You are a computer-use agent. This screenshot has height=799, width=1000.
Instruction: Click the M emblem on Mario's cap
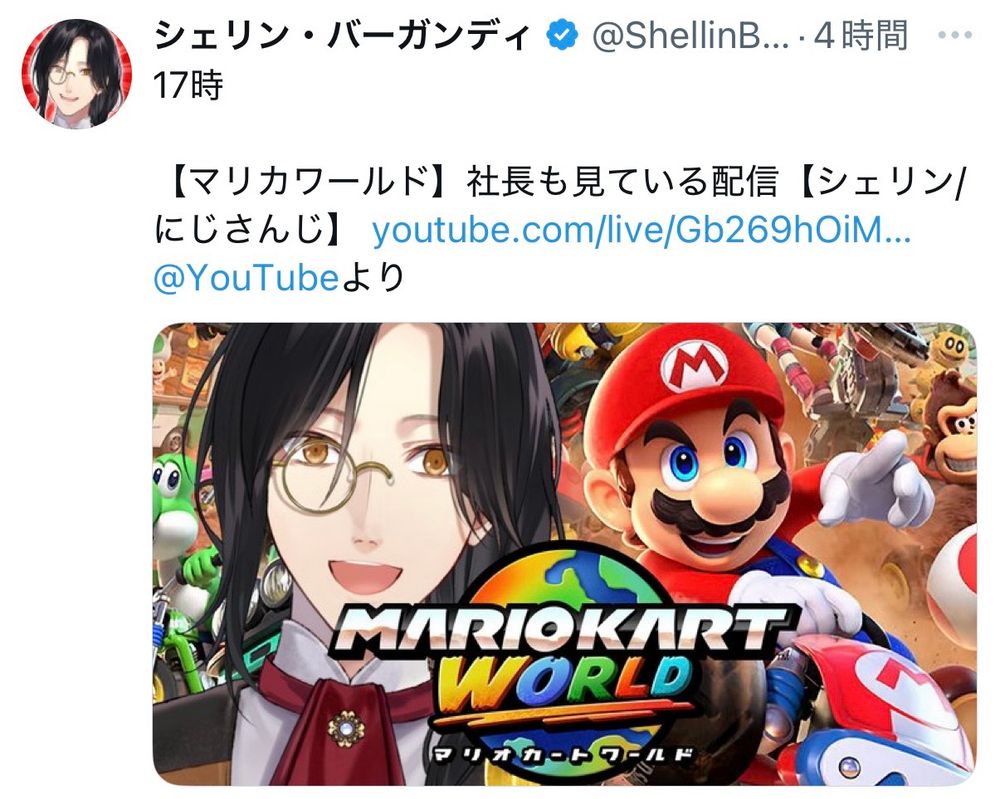[x=694, y=366]
